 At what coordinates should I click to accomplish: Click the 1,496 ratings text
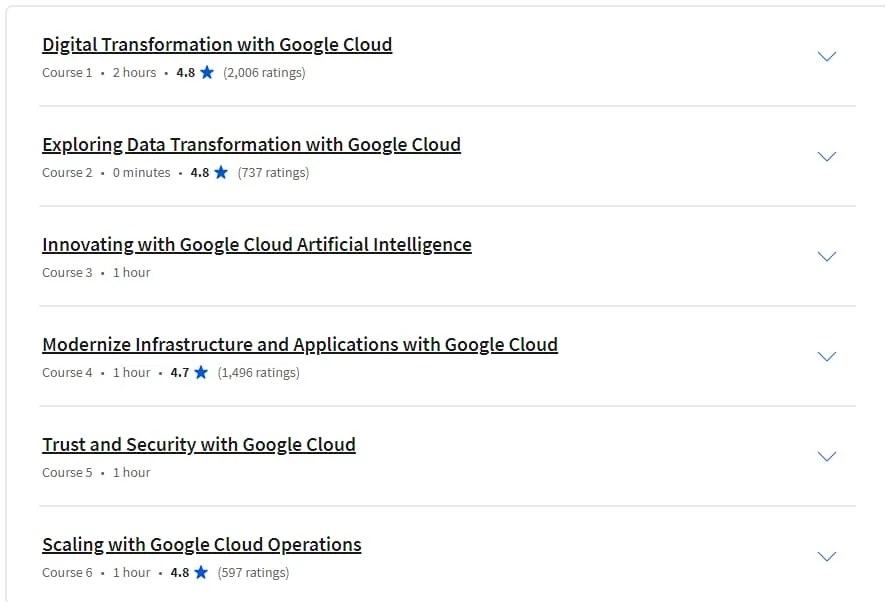259,373
